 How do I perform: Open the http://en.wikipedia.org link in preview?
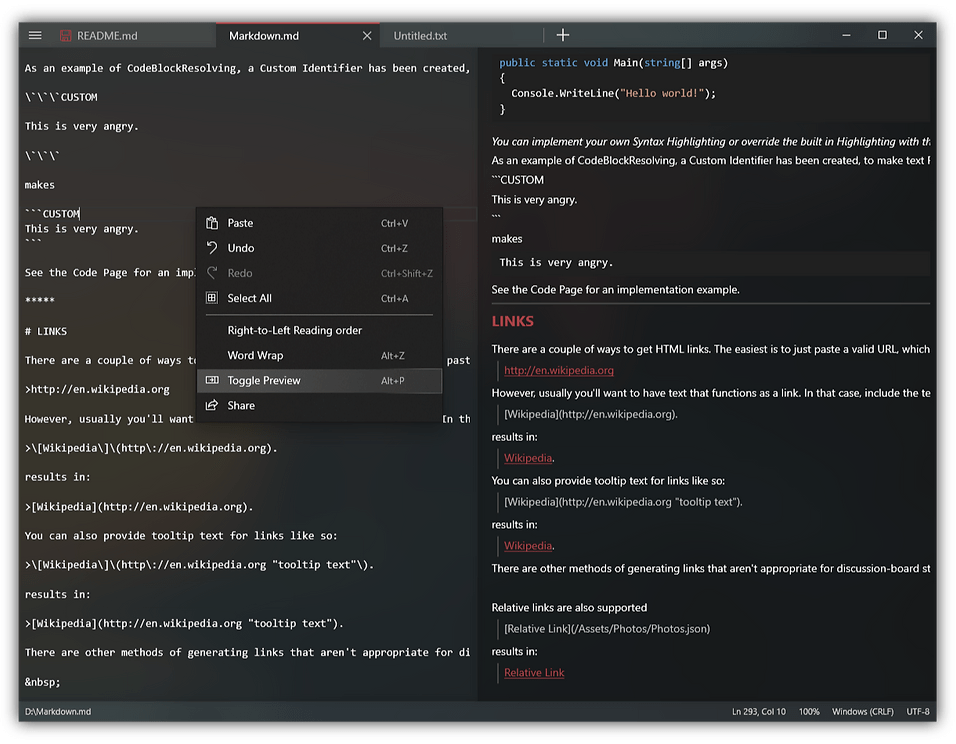pyautogui.click(x=558, y=370)
